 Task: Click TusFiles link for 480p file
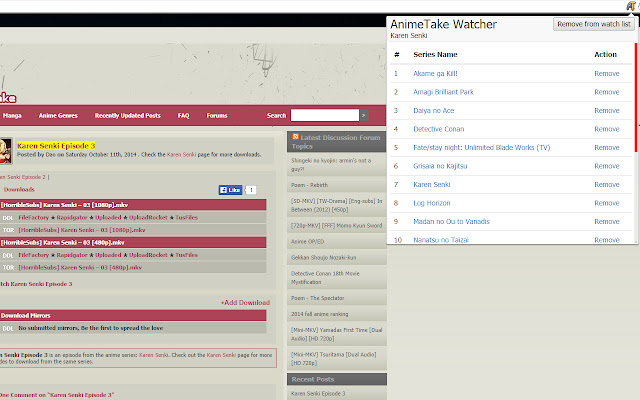(x=187, y=255)
